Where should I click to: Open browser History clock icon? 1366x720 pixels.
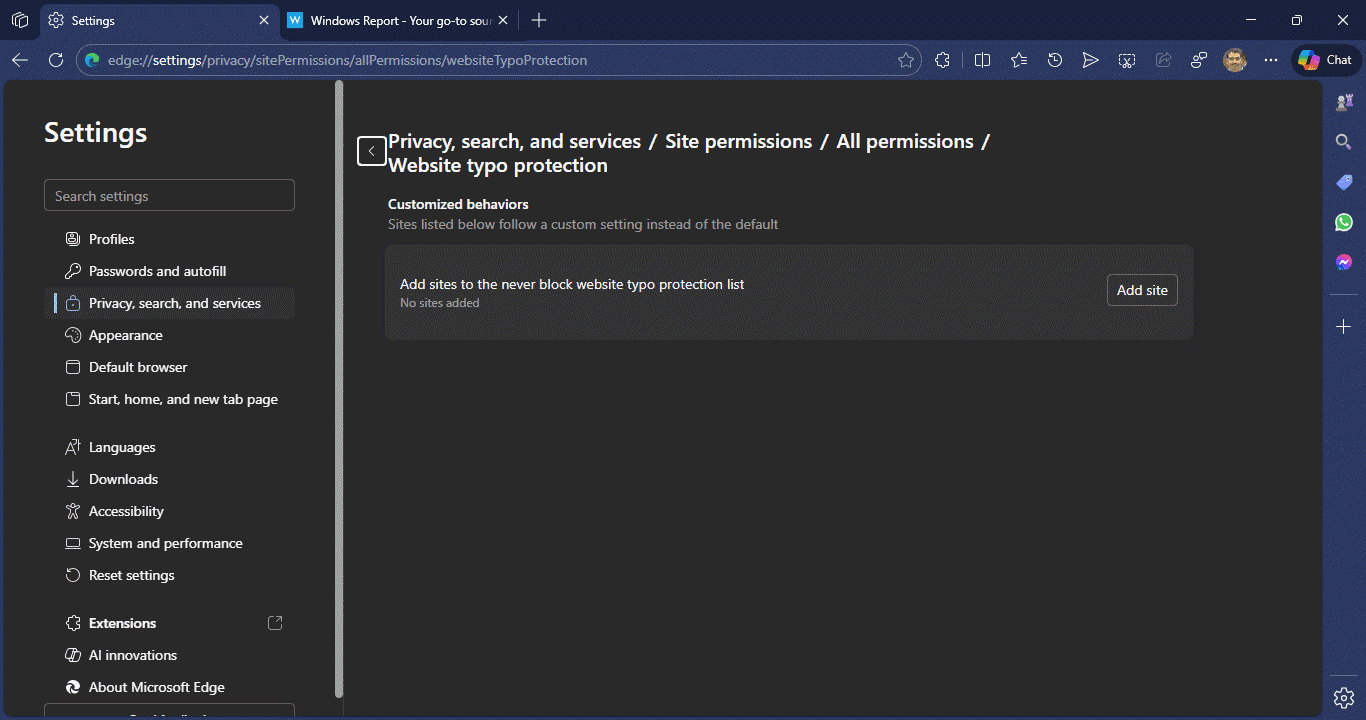(x=1055, y=60)
